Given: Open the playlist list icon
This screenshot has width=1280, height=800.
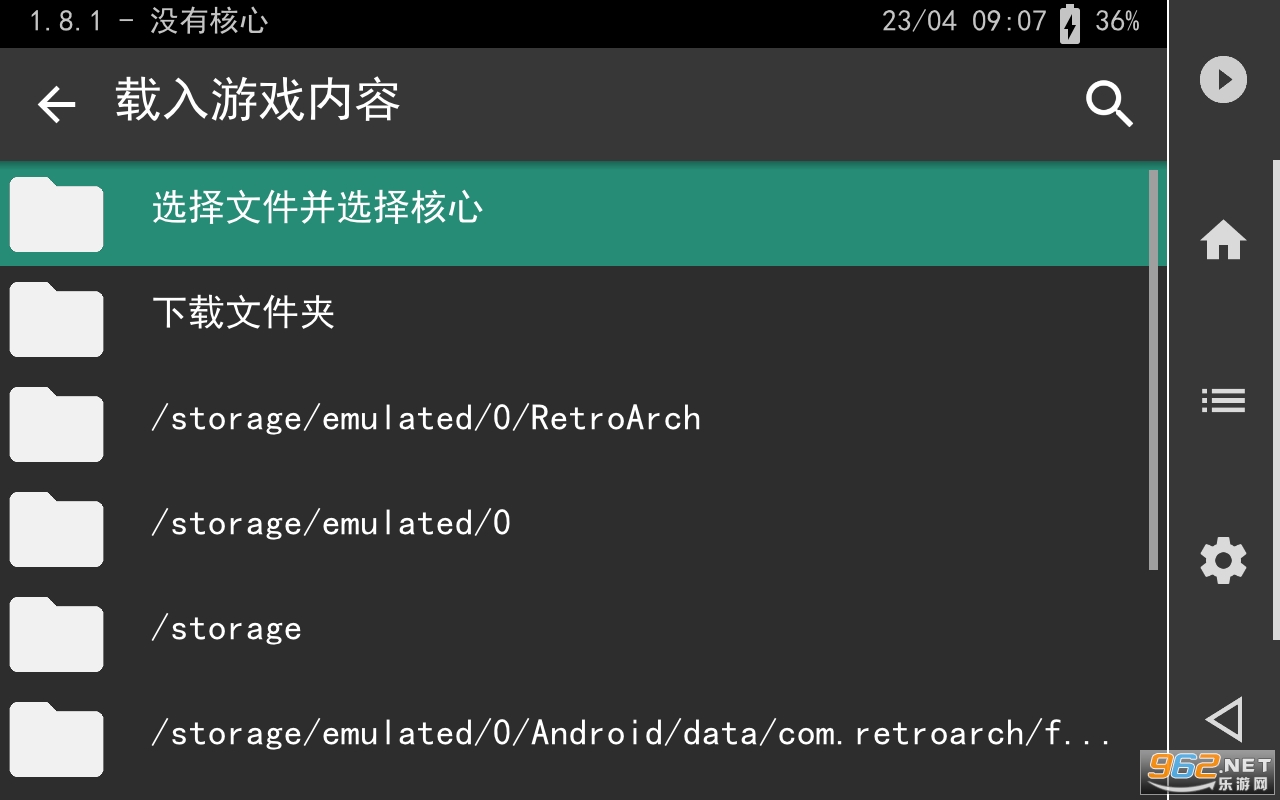Looking at the screenshot, I should point(1223,401).
